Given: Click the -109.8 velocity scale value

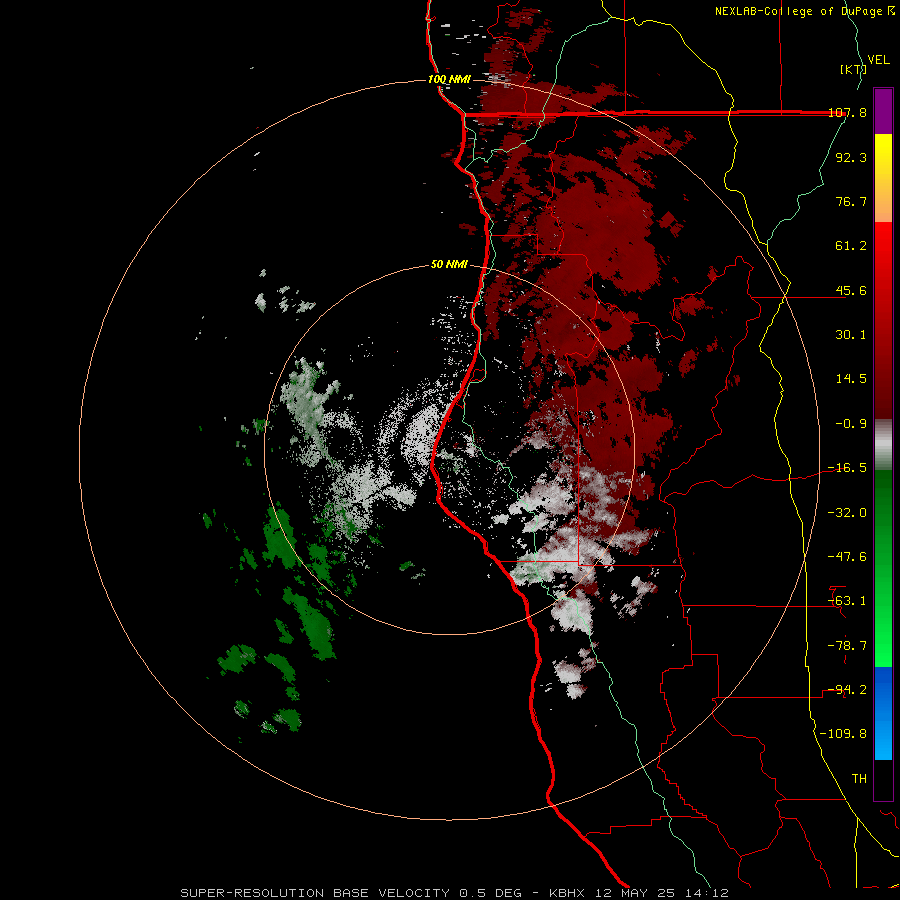Looking at the screenshot, I should click(x=843, y=734).
